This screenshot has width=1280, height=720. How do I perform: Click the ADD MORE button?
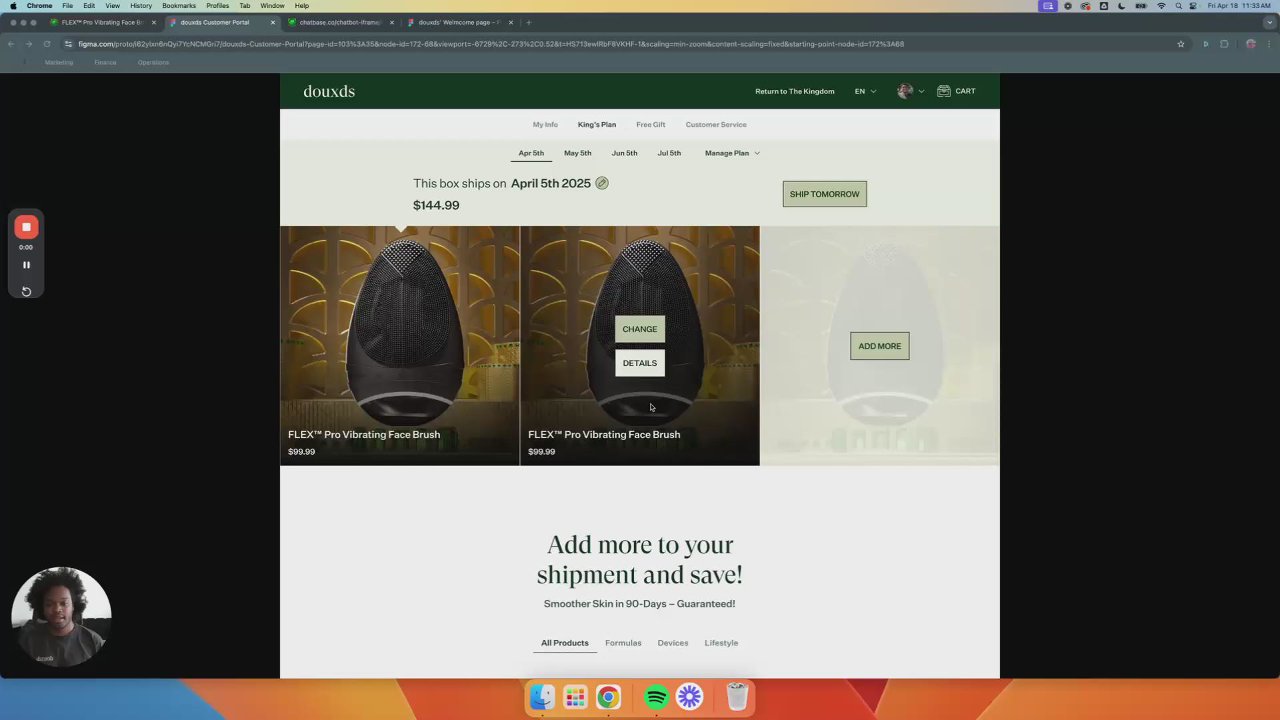coord(880,346)
